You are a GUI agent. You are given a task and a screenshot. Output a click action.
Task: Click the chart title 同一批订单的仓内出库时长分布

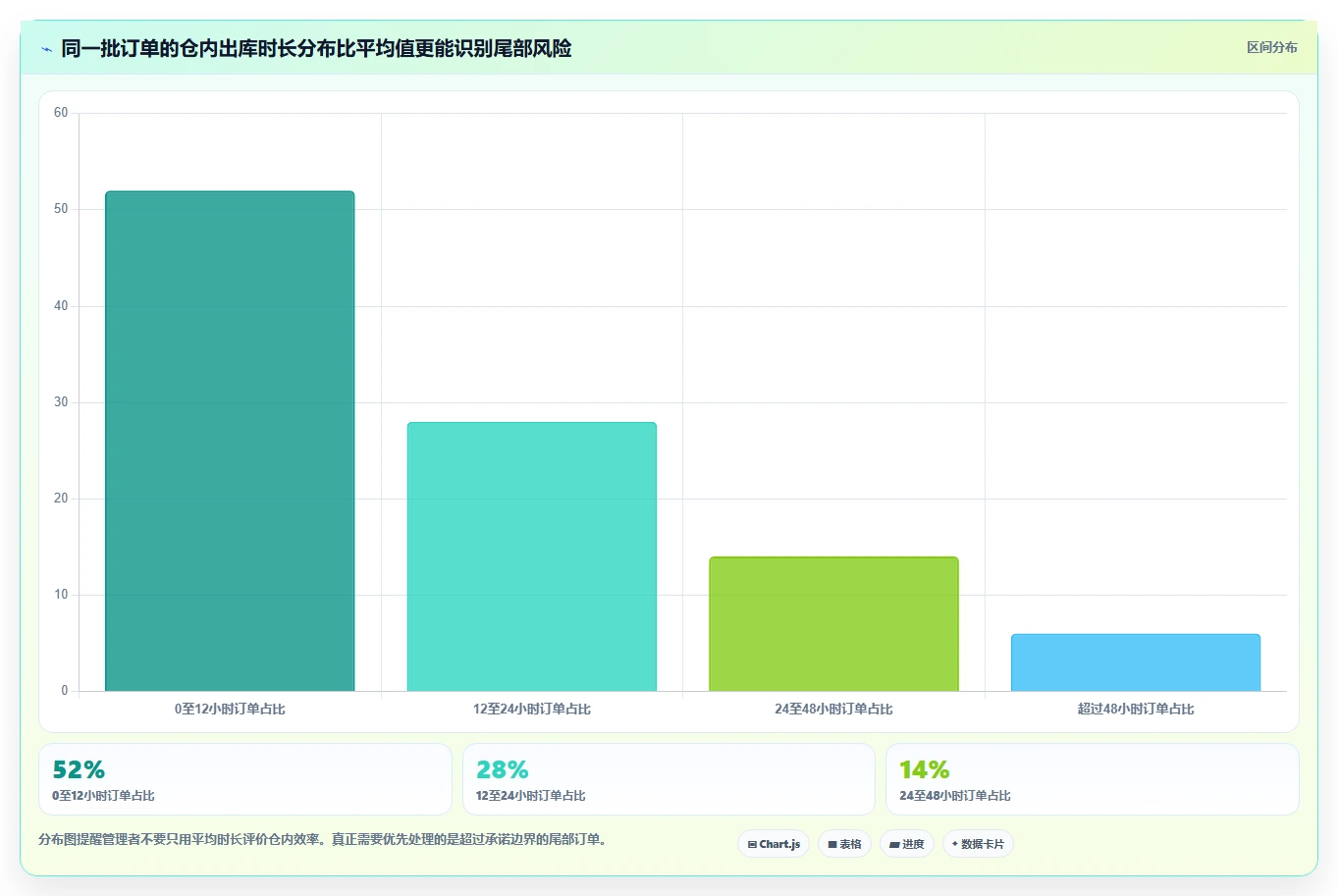[x=316, y=48]
